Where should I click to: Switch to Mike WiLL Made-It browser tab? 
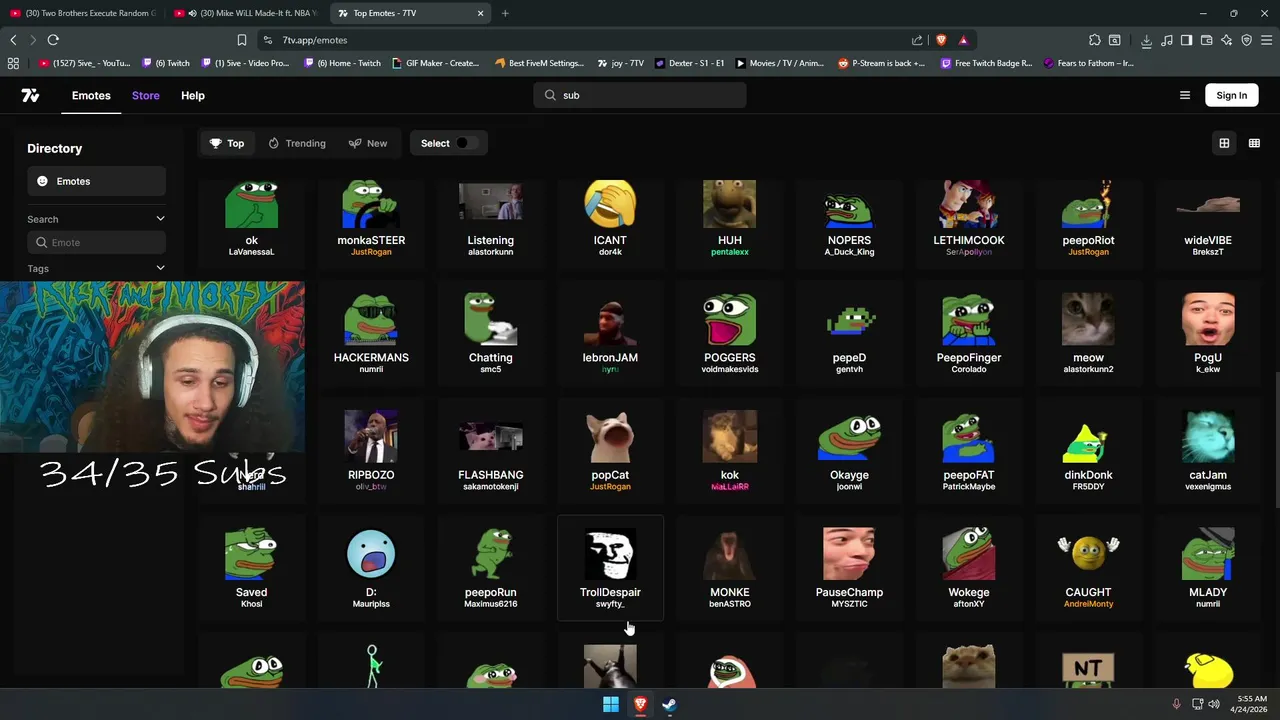[x=245, y=13]
